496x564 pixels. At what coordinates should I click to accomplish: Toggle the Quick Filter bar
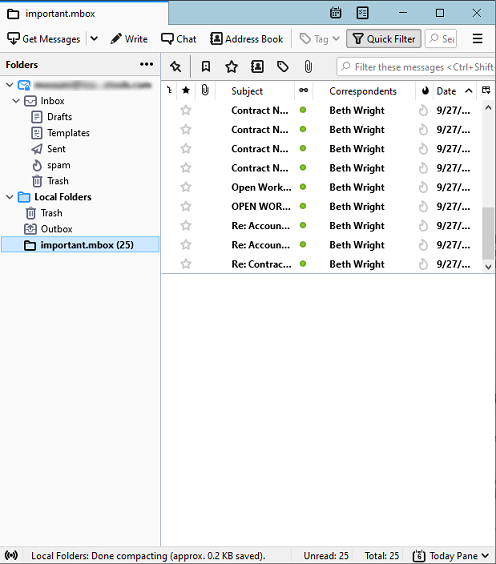pos(383,39)
